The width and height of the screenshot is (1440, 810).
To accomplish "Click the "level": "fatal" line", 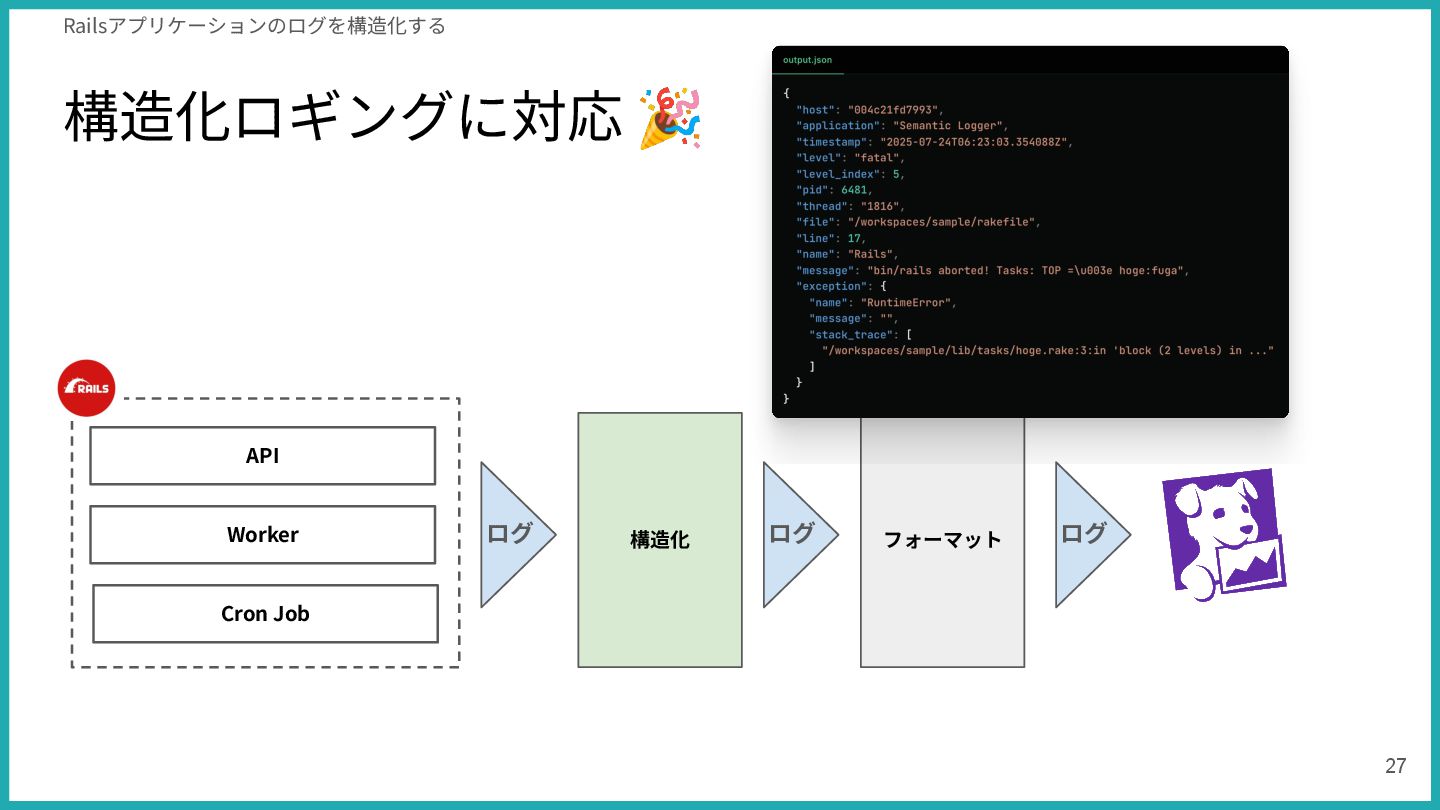I will pyautogui.click(x=850, y=158).
